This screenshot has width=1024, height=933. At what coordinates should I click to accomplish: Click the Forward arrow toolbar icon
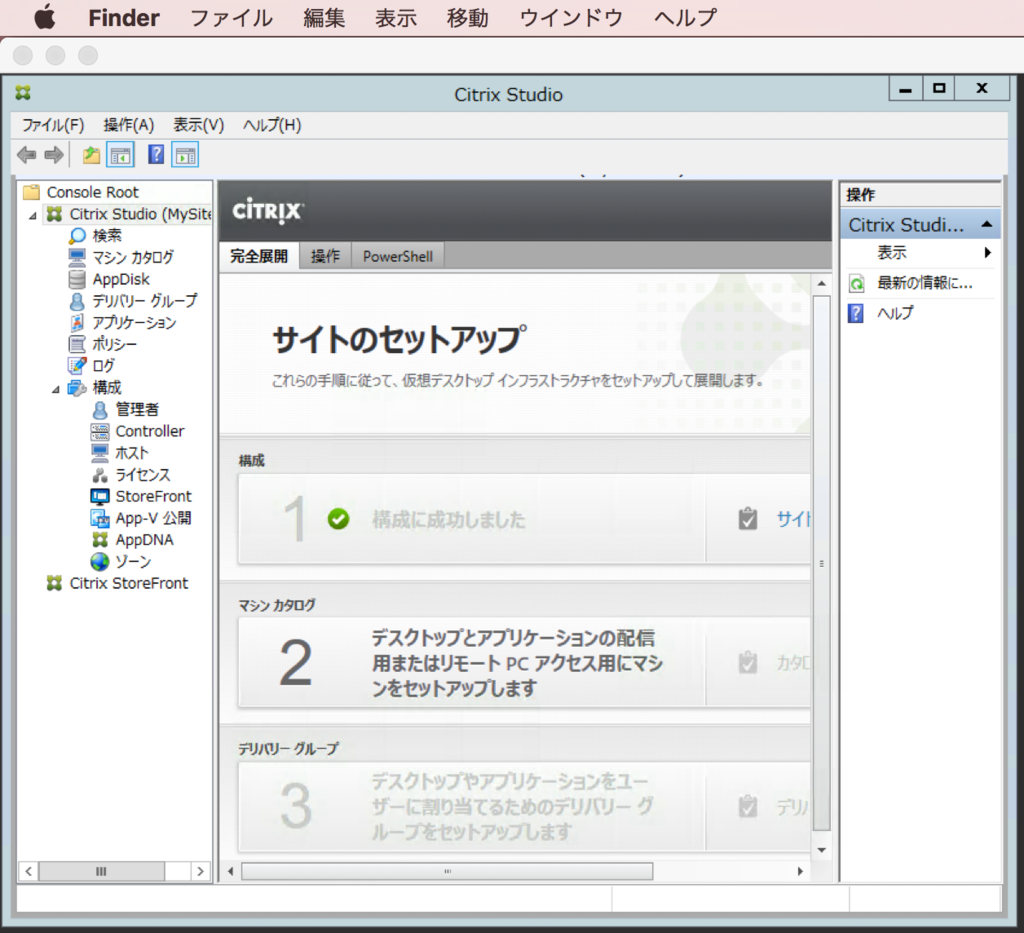pos(54,155)
